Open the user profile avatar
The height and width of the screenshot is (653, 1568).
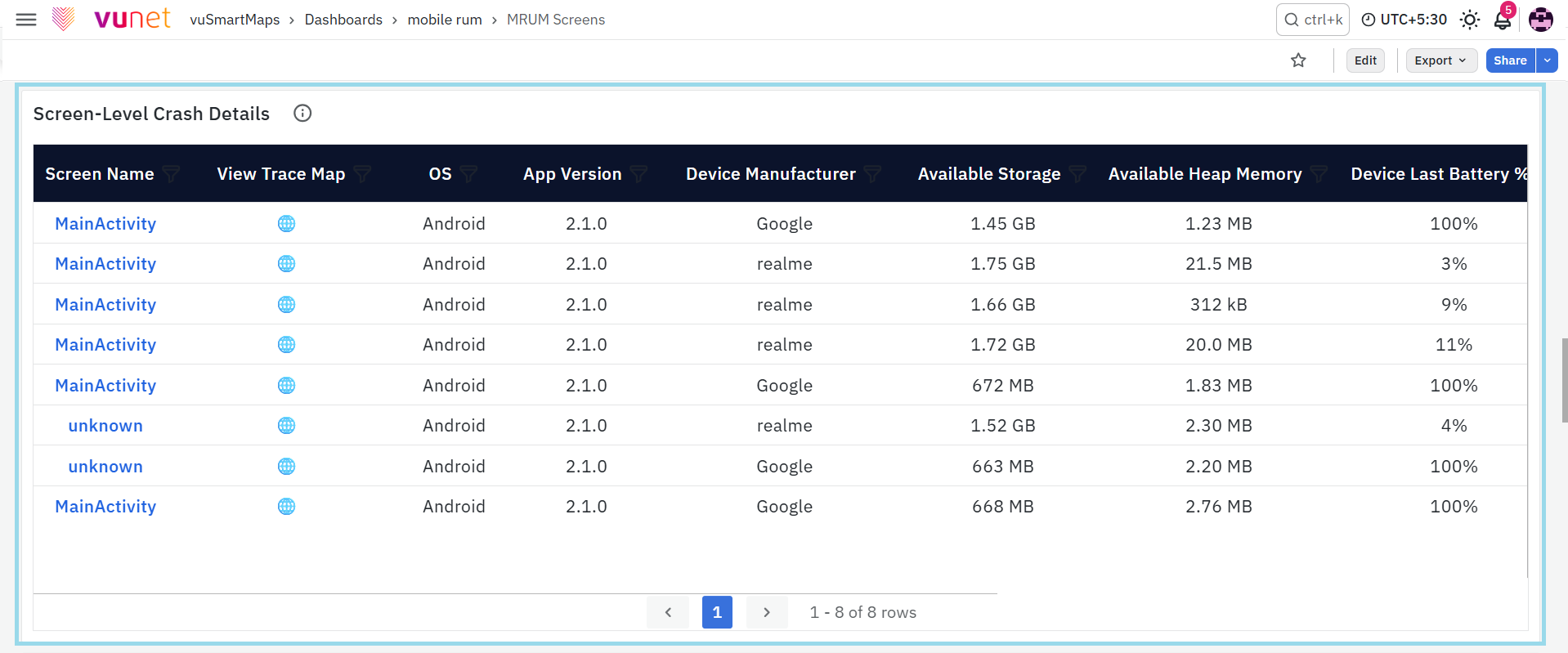(1541, 20)
